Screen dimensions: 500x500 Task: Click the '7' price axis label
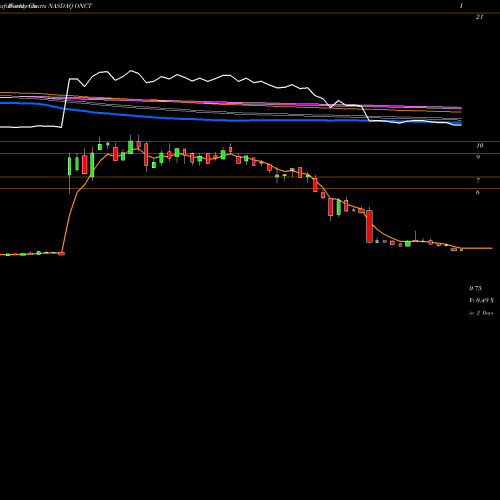click(478, 181)
